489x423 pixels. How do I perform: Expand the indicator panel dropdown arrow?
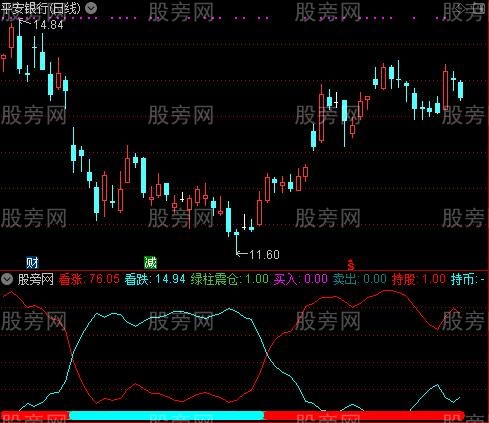click(7, 279)
